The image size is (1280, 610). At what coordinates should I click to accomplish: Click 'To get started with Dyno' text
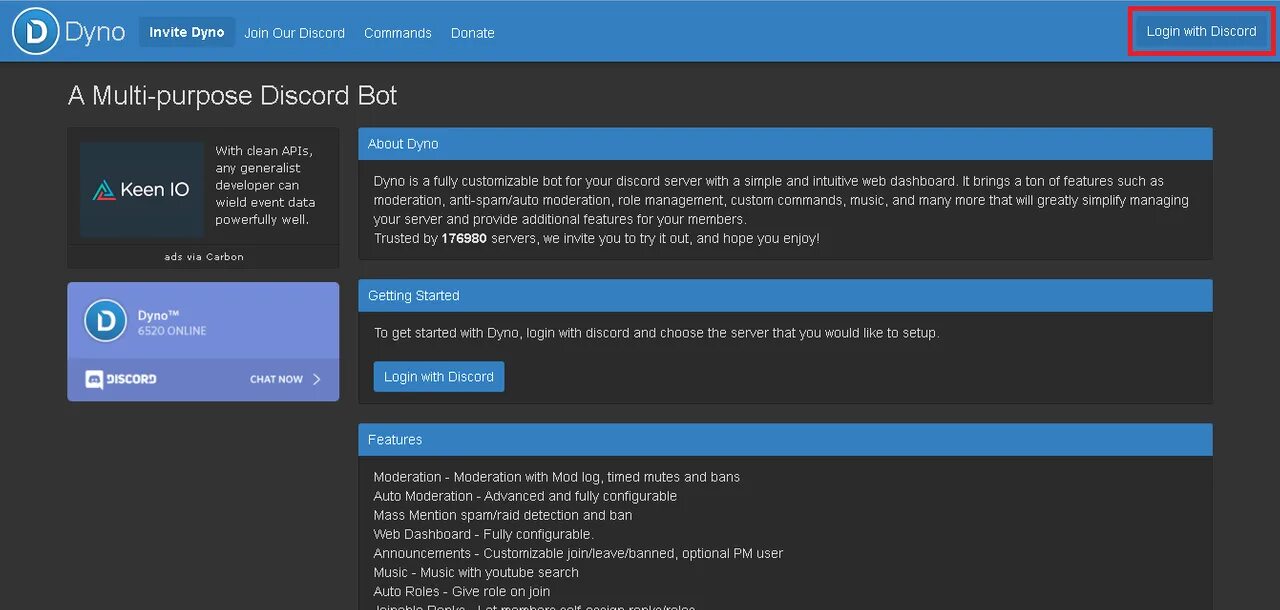(x=656, y=333)
